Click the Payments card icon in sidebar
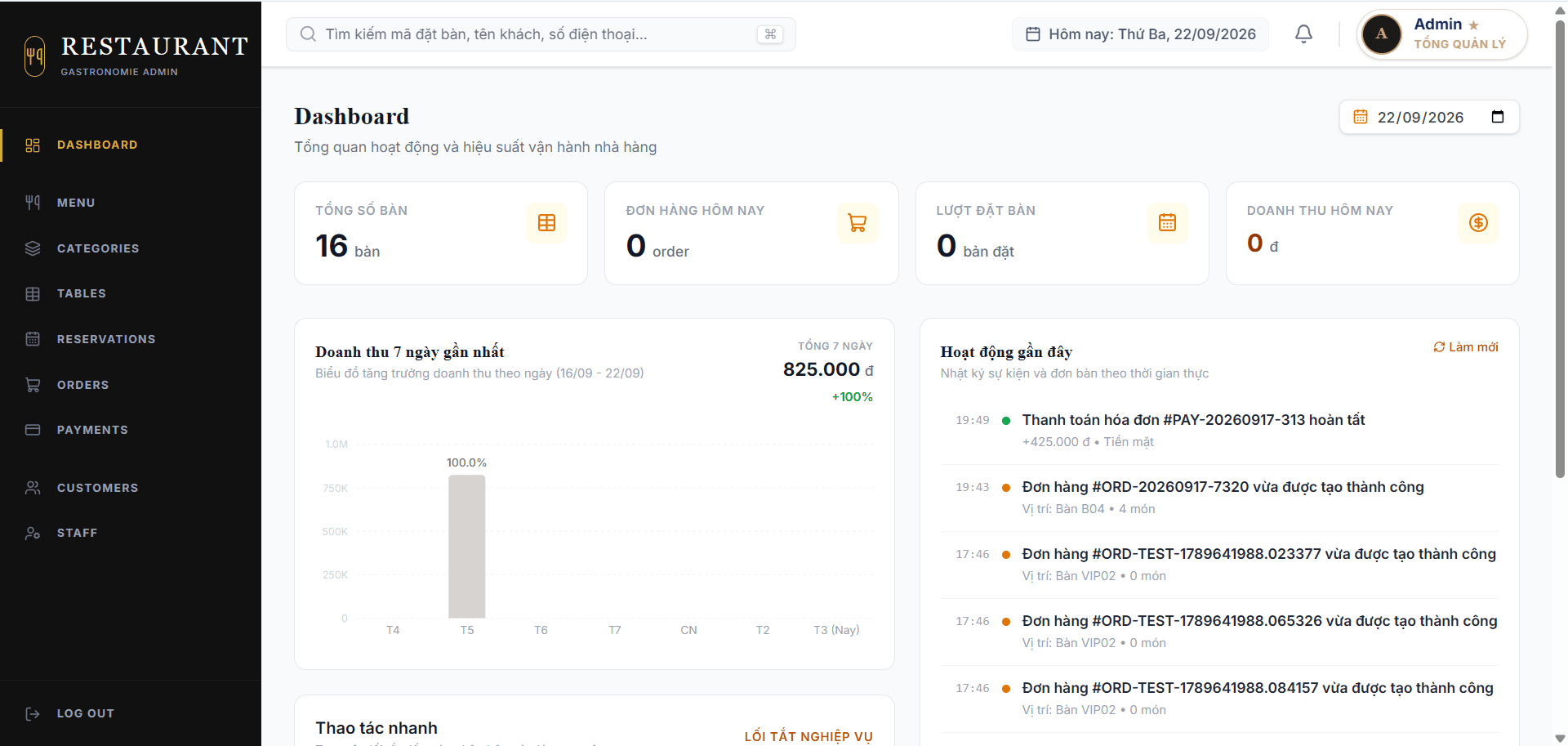 (33, 430)
